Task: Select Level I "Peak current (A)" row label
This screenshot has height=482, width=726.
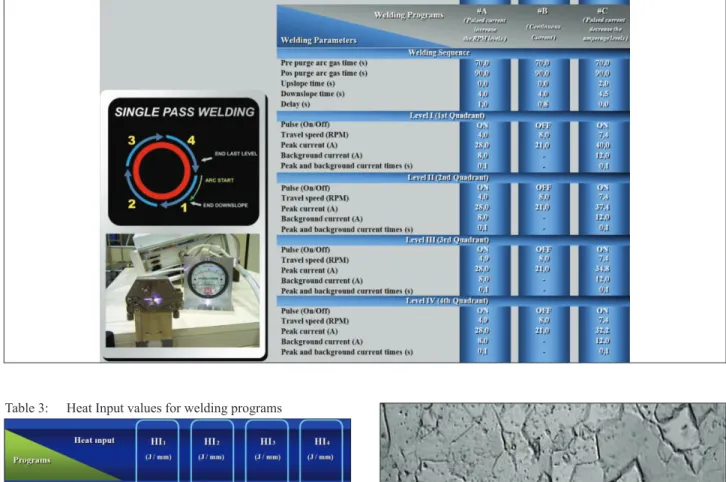Action: pos(309,145)
